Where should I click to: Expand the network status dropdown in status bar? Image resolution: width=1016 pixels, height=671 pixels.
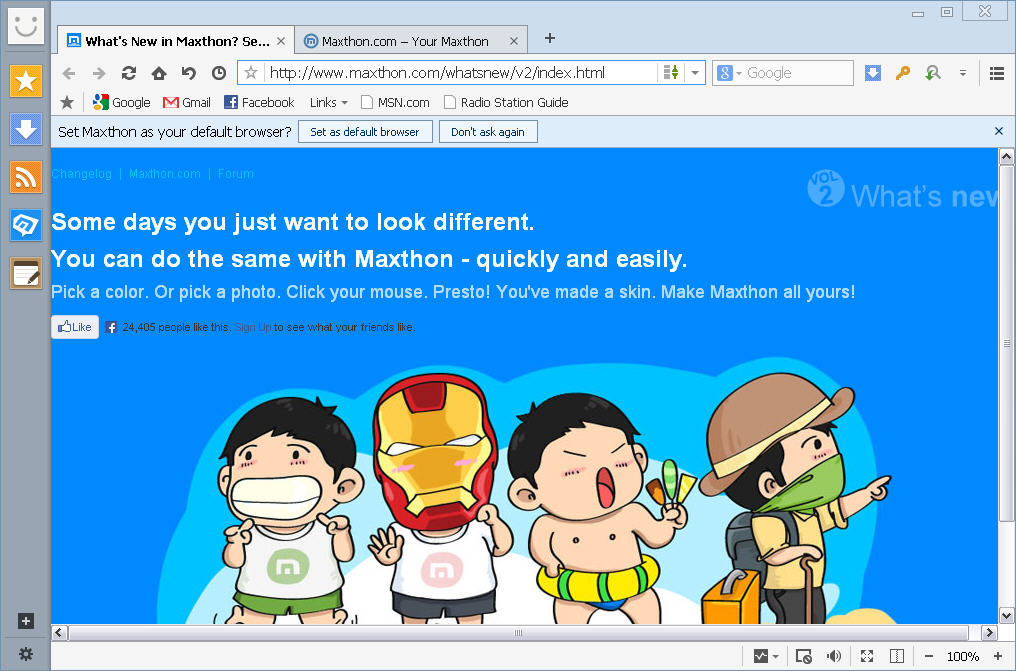(x=774, y=656)
